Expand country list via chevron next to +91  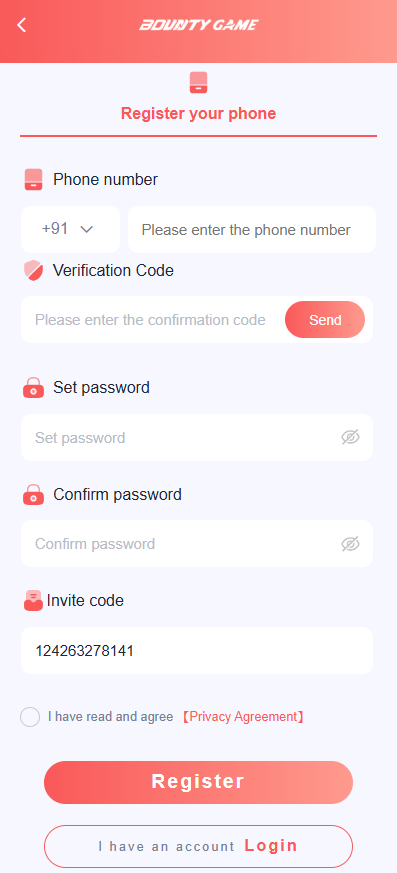86,229
